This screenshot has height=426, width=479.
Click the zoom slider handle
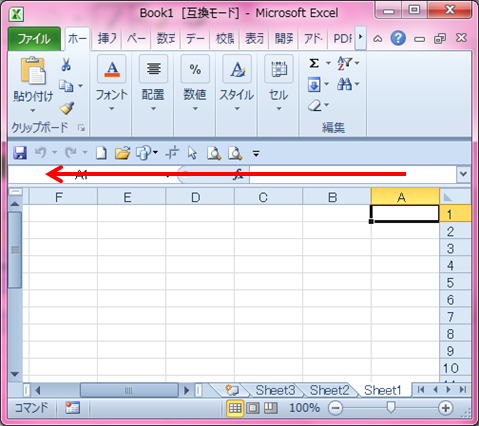click(390, 407)
